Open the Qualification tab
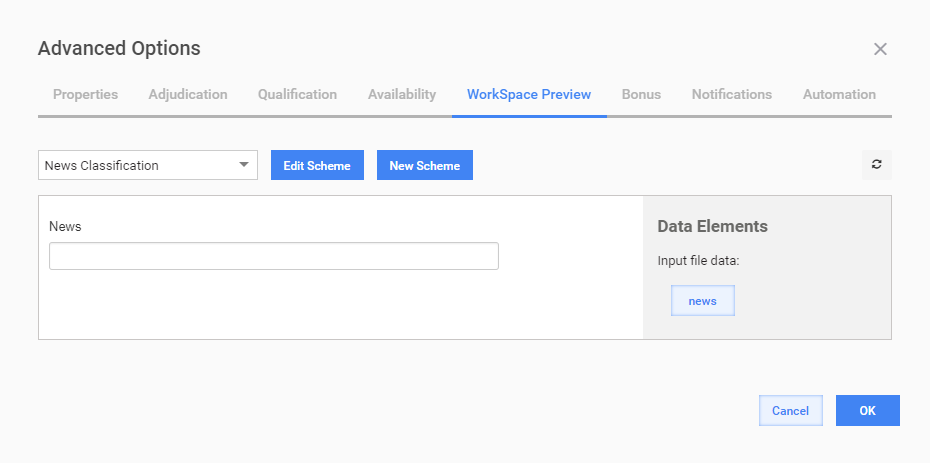930x463 pixels. [x=297, y=94]
